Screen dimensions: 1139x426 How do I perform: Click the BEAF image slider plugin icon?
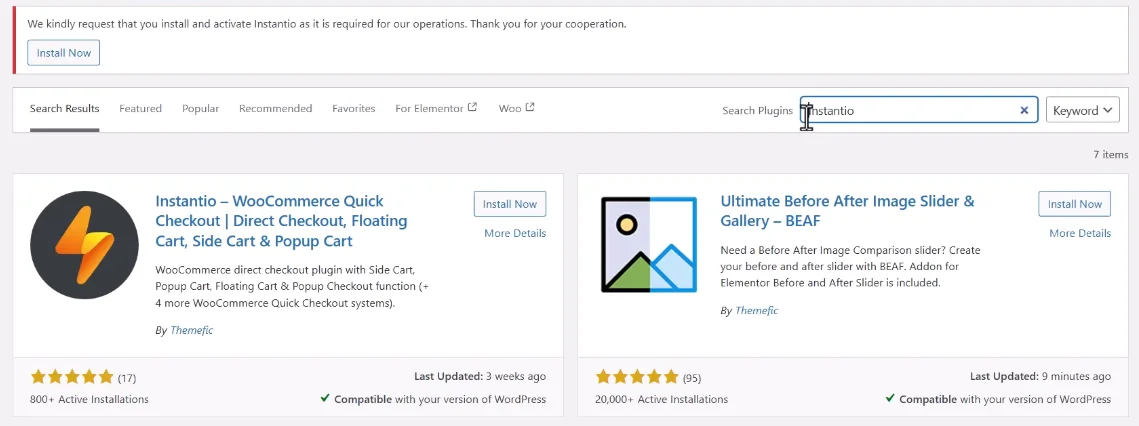(649, 245)
